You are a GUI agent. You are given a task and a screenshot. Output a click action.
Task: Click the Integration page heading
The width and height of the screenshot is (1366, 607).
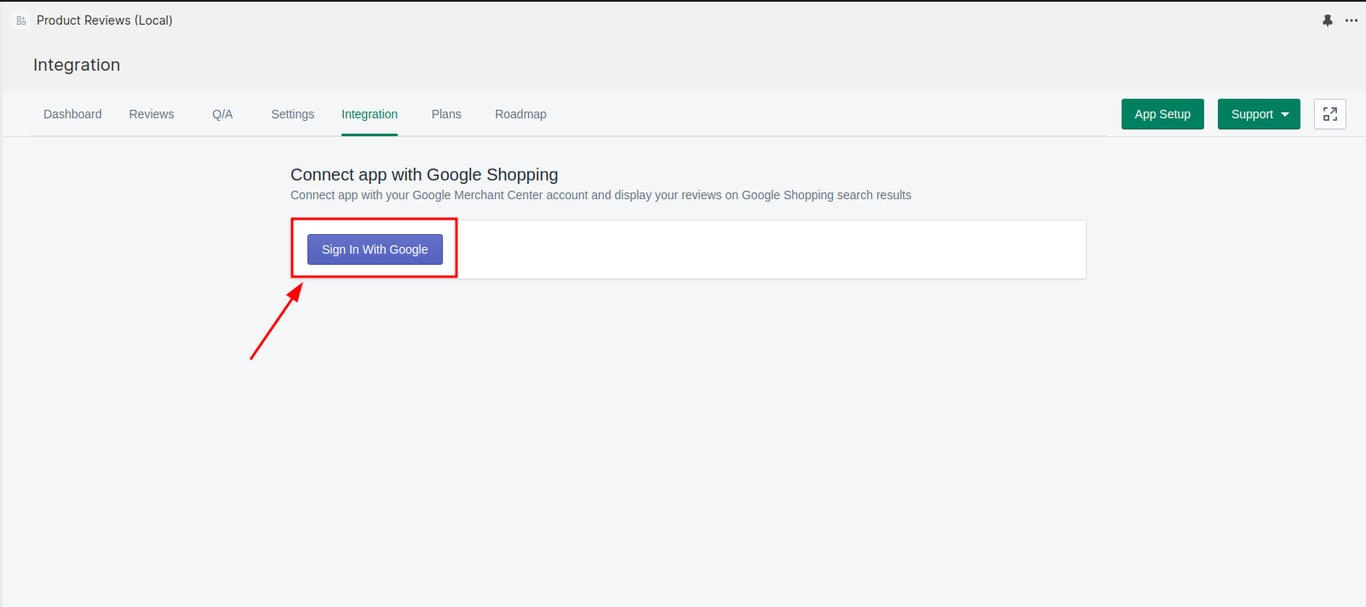click(77, 65)
